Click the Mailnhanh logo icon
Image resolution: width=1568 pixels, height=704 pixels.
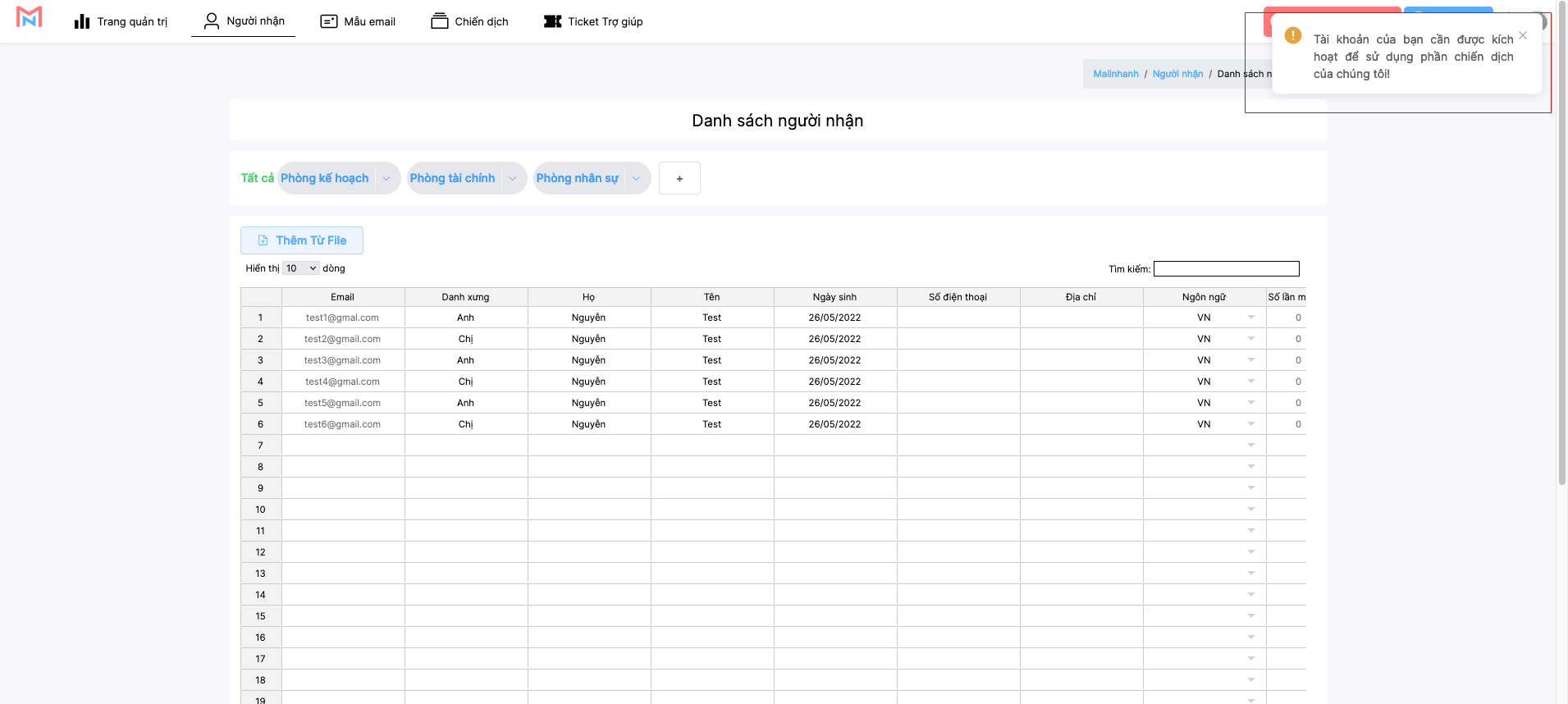[29, 17]
